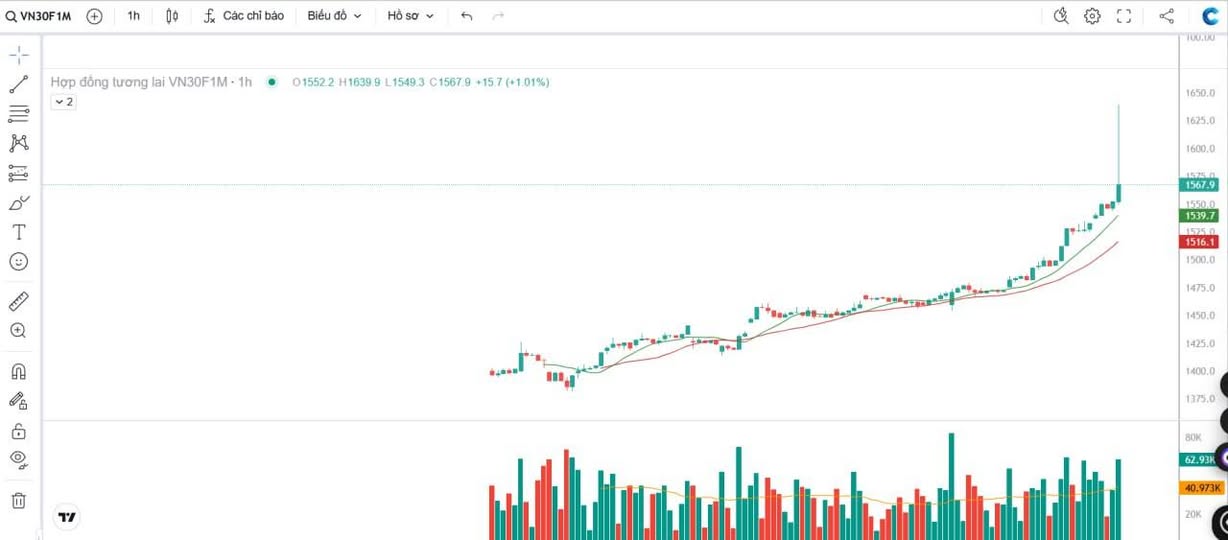The width and height of the screenshot is (1228, 540).
Task: Open chart settings gear
Action: 1092,16
